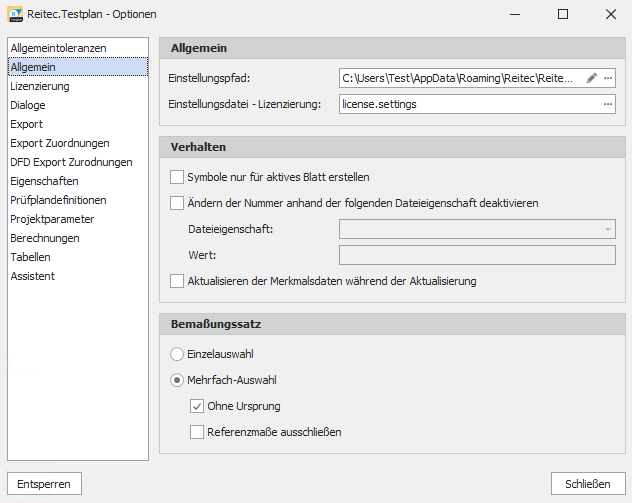Click the Einstellungspfad path text field
This screenshot has height=503, width=632.
click(x=460, y=78)
